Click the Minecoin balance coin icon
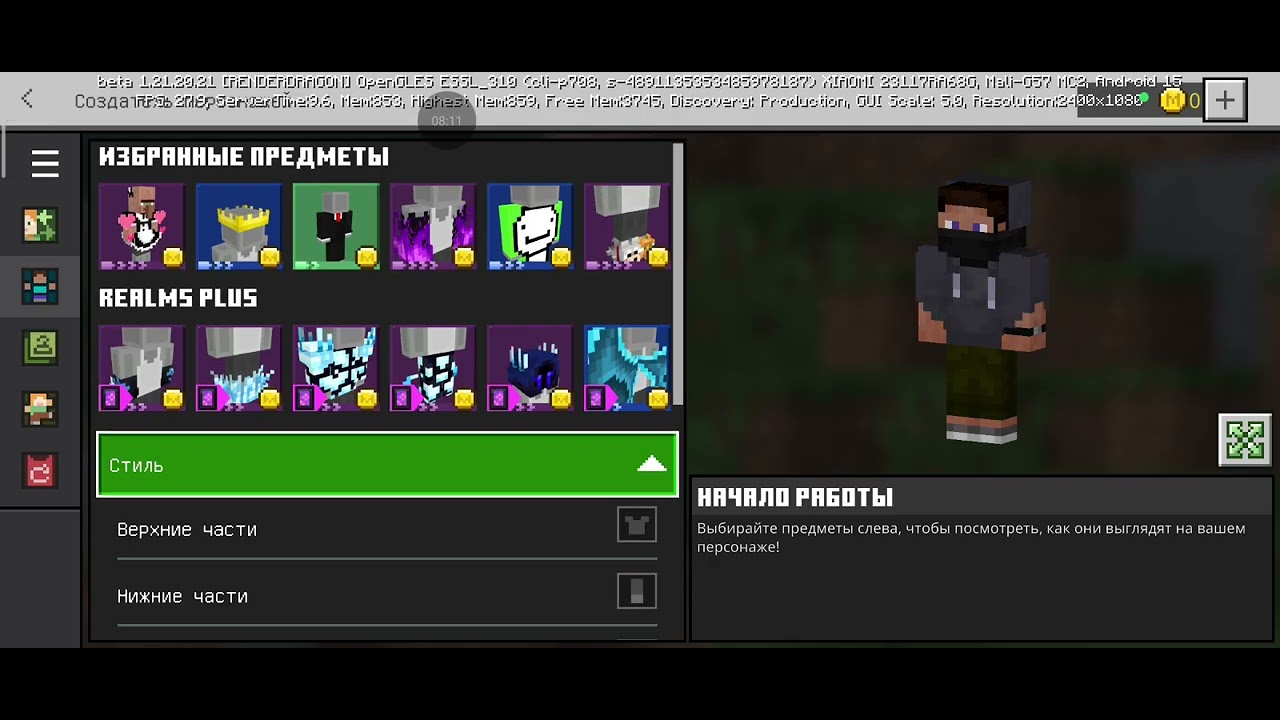Screen dimensions: 1280x720 [1172, 100]
